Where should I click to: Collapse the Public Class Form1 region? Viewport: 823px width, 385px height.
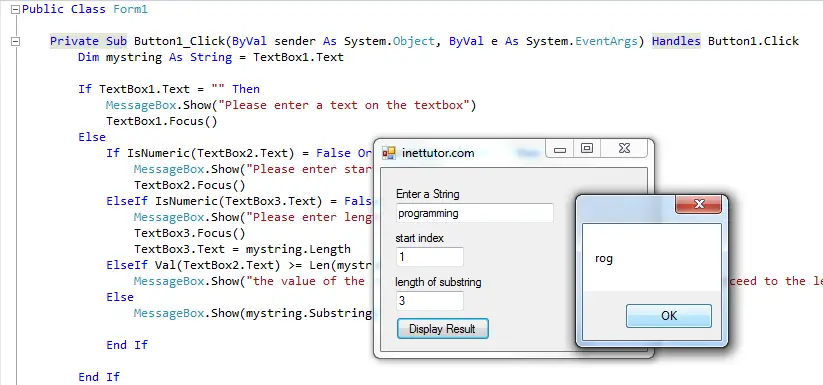[15, 9]
